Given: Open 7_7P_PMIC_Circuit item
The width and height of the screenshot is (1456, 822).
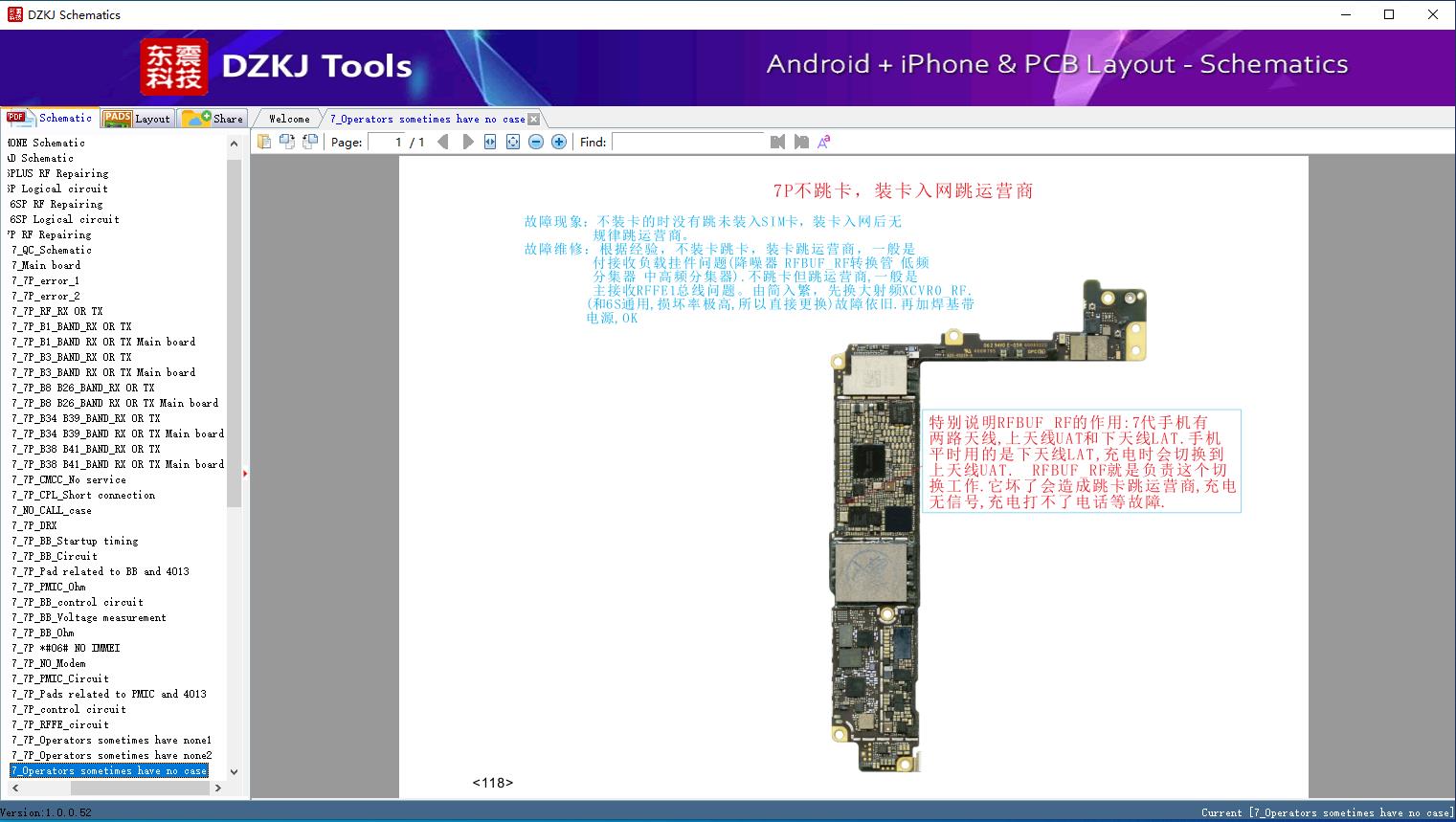Looking at the screenshot, I should [x=60, y=678].
